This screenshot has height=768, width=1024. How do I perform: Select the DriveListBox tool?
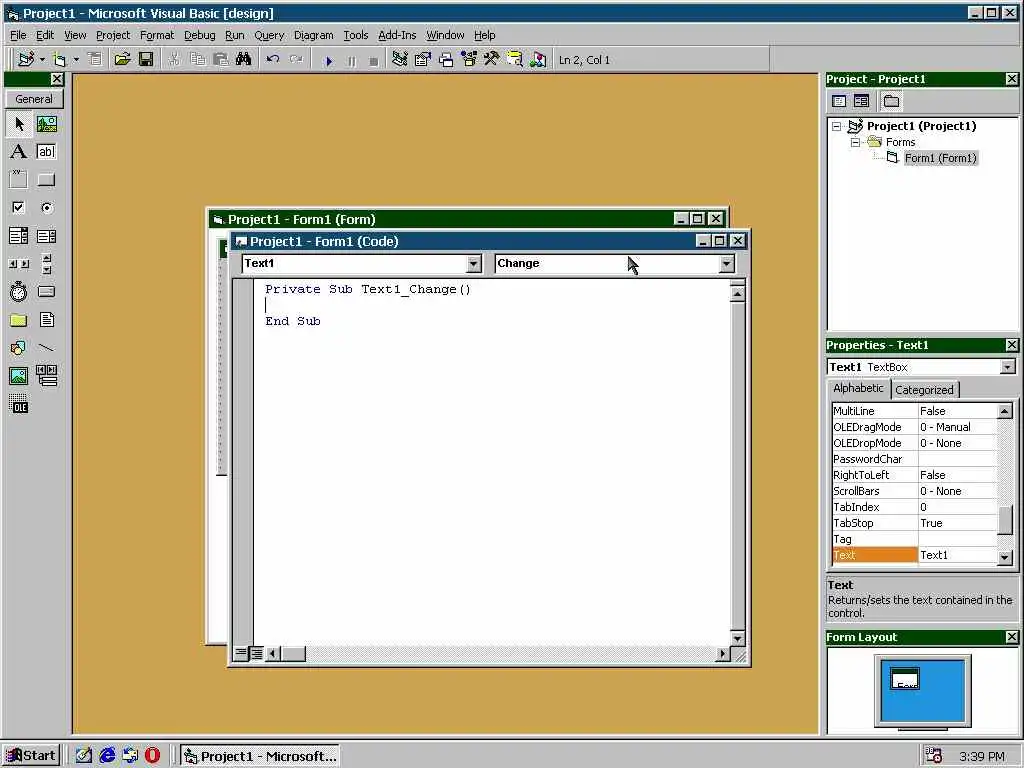[46, 292]
